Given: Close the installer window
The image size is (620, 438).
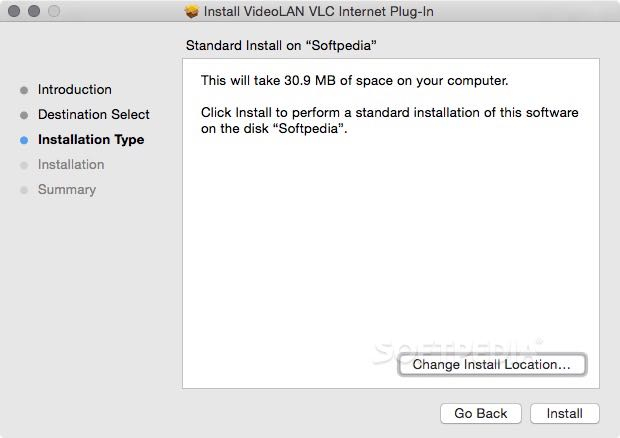Looking at the screenshot, I should (x=14, y=11).
